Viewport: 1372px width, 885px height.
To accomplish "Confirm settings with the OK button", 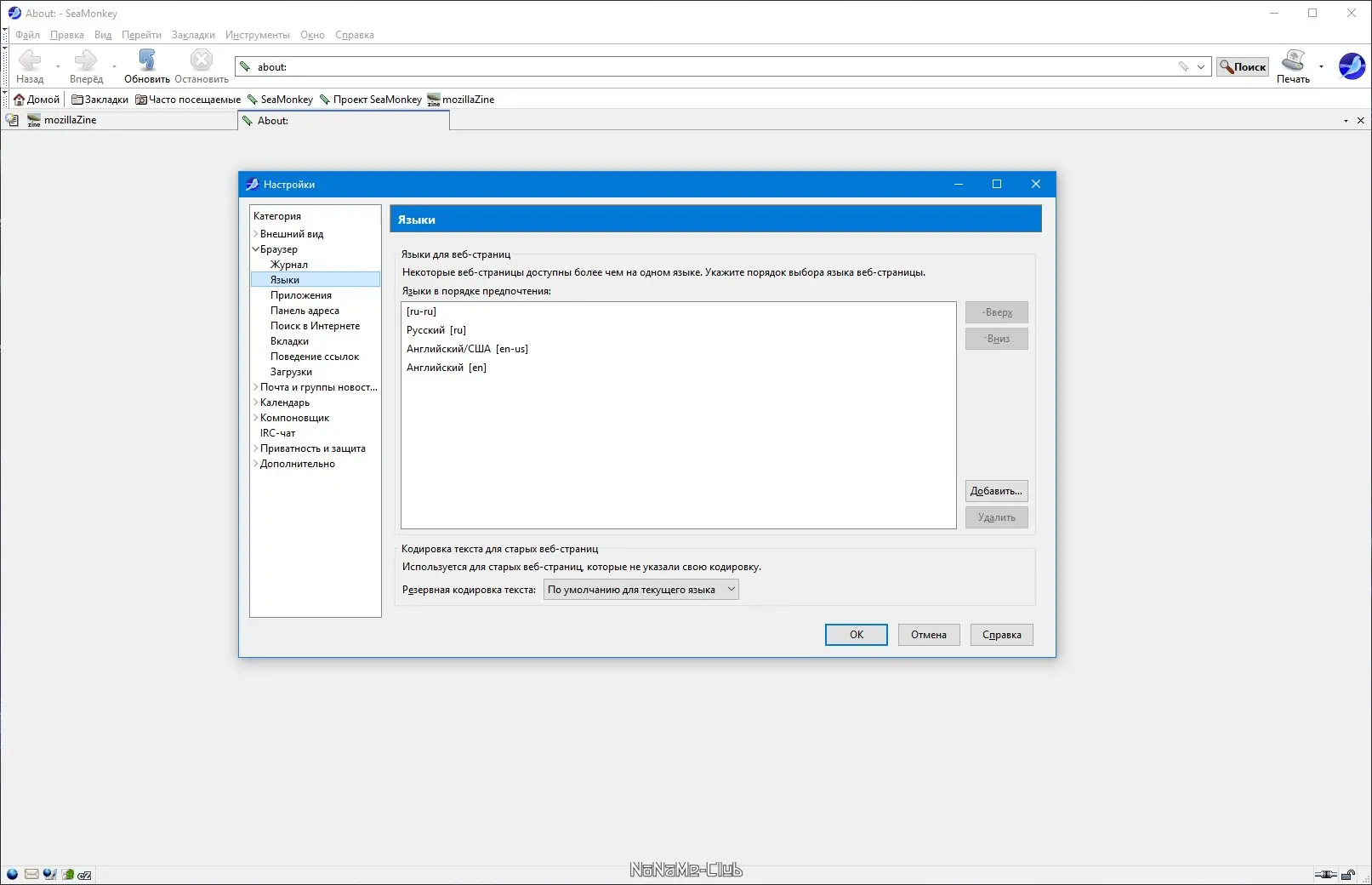I will point(857,635).
